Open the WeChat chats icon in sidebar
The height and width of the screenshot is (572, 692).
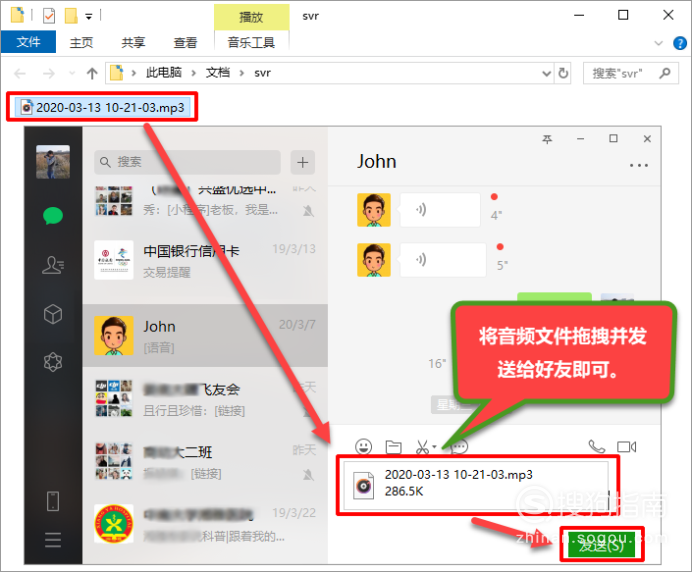pyautogui.click(x=53, y=216)
